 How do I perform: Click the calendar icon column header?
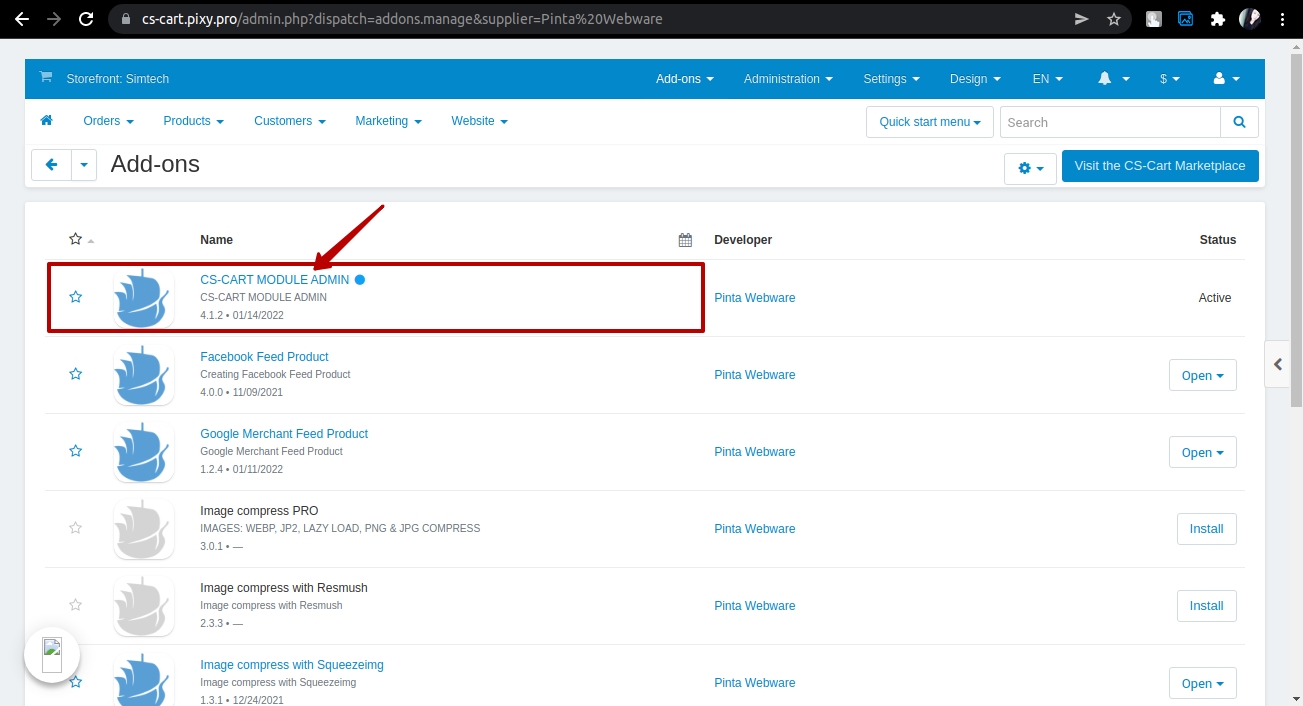tap(685, 240)
